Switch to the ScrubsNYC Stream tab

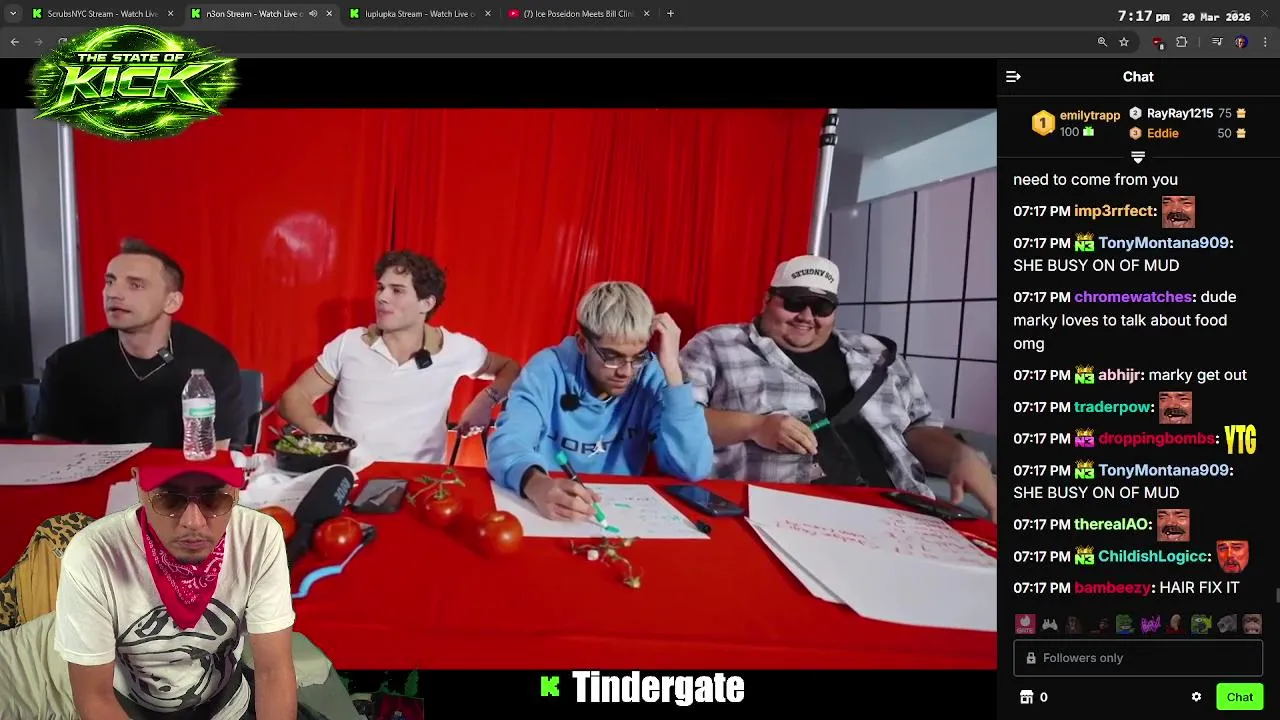[x=102, y=14]
